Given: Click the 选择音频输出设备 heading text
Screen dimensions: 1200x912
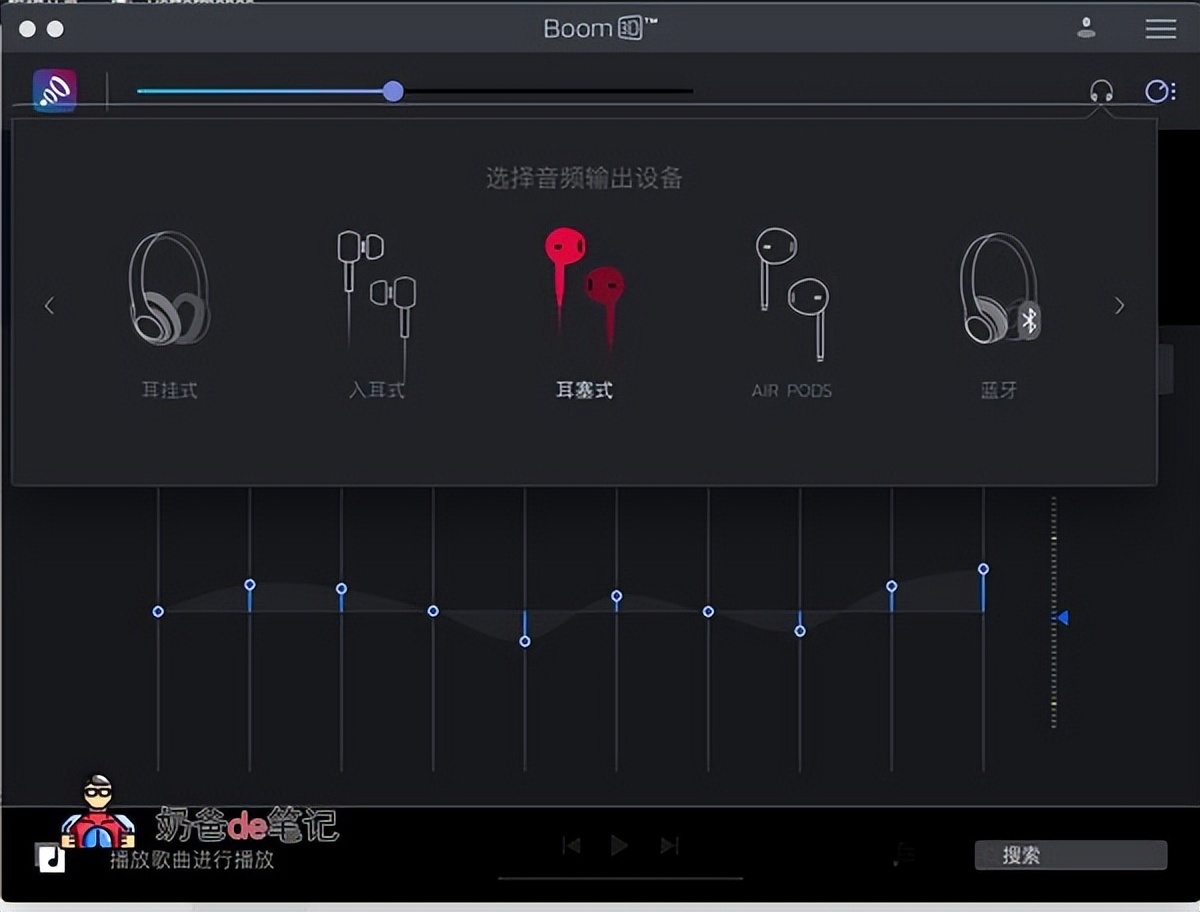Looking at the screenshot, I should pos(584,179).
